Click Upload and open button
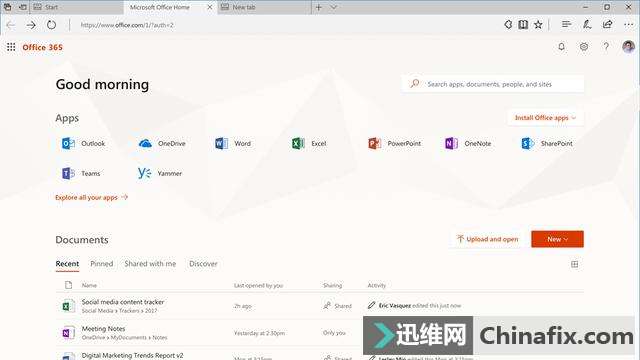640x360 pixels. pos(488,239)
